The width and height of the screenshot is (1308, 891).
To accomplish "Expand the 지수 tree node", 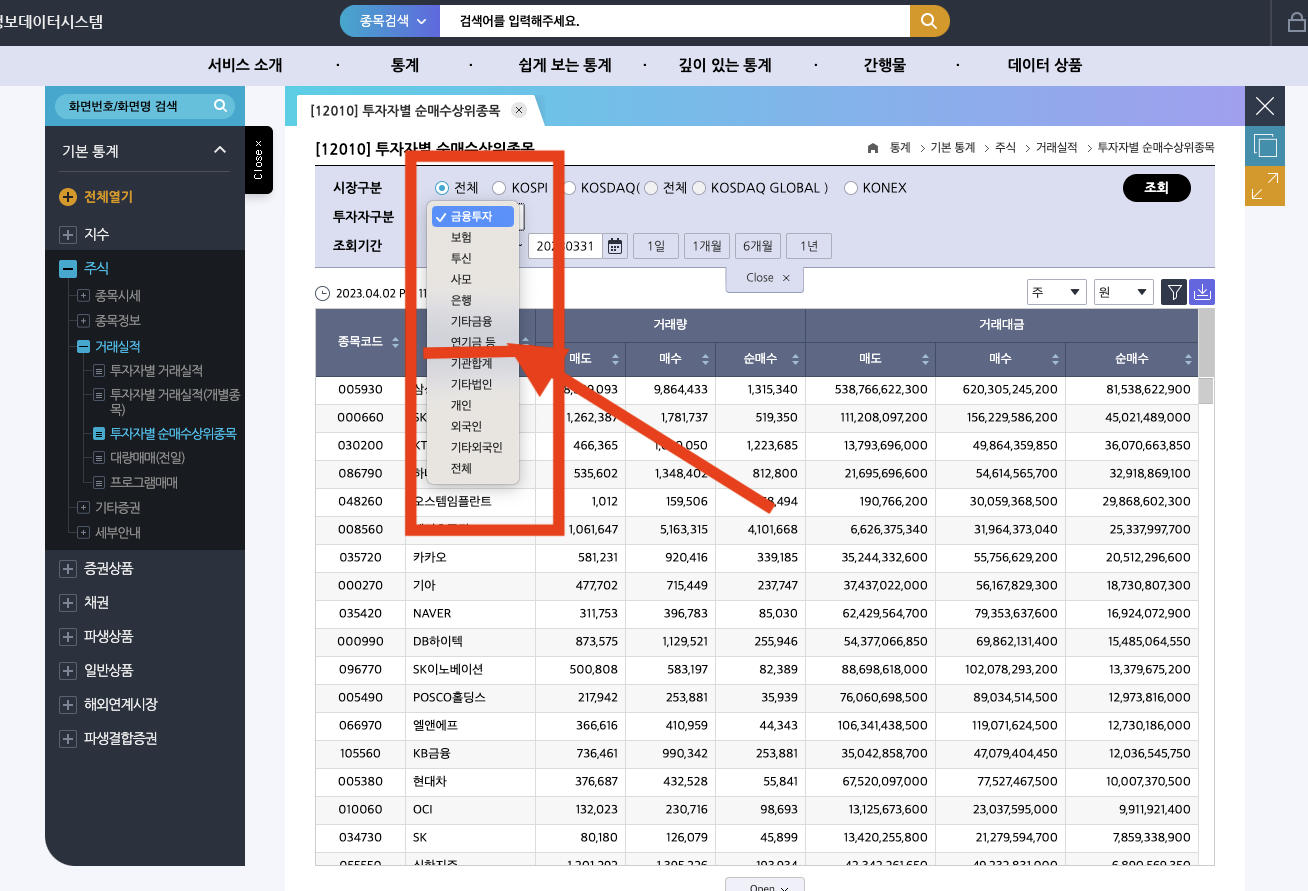I will [x=68, y=235].
